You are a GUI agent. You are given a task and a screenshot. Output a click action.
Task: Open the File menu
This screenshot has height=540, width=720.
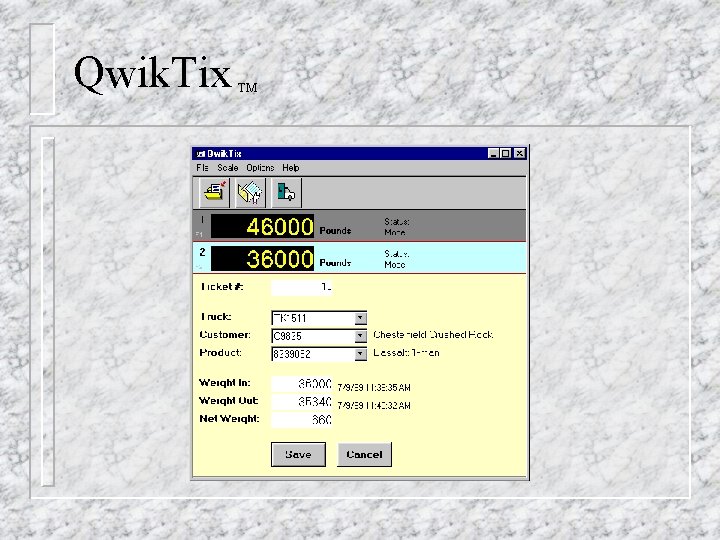tap(202, 168)
